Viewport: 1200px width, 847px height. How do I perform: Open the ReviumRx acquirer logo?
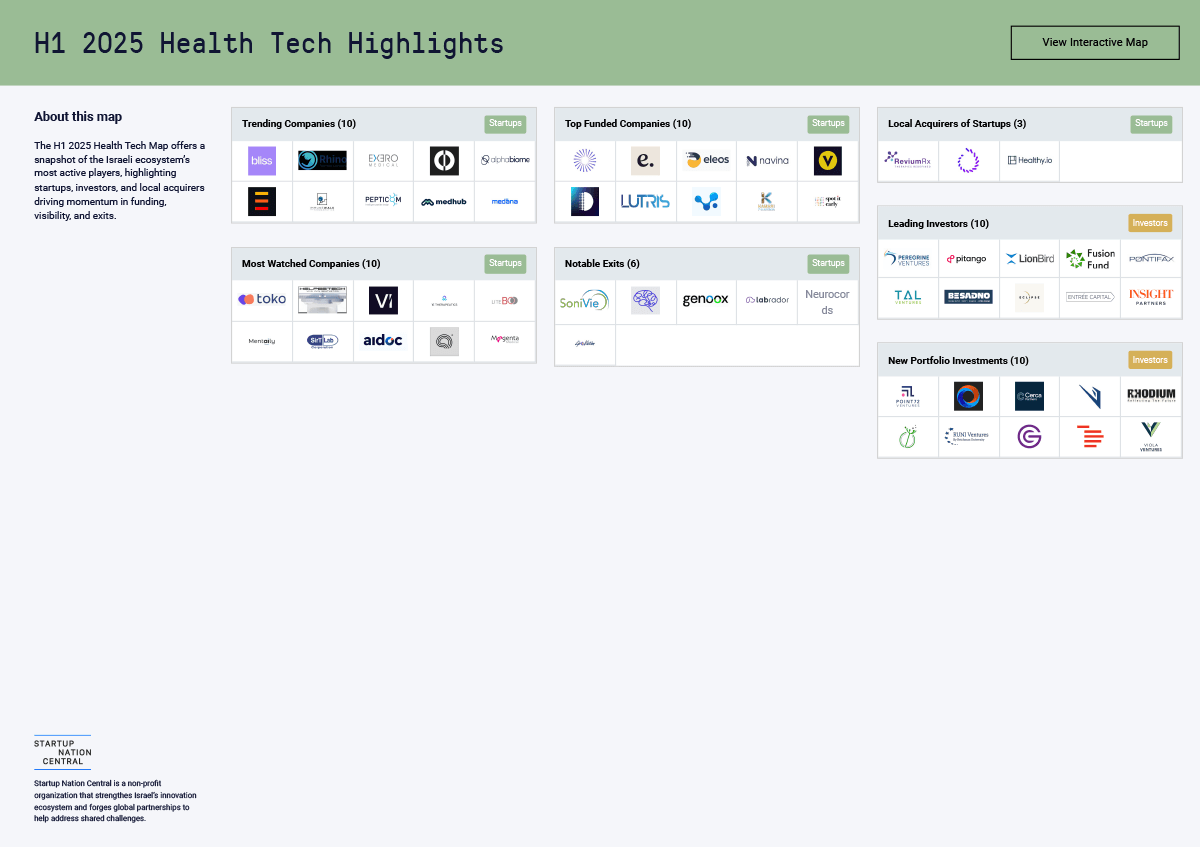click(x=908, y=160)
